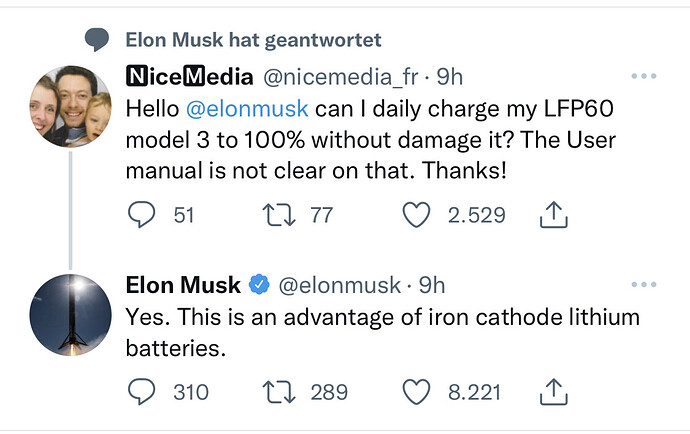This screenshot has width=690, height=434.
Task: Open the @nicemedia_fr handle
Action: click(x=341, y=77)
